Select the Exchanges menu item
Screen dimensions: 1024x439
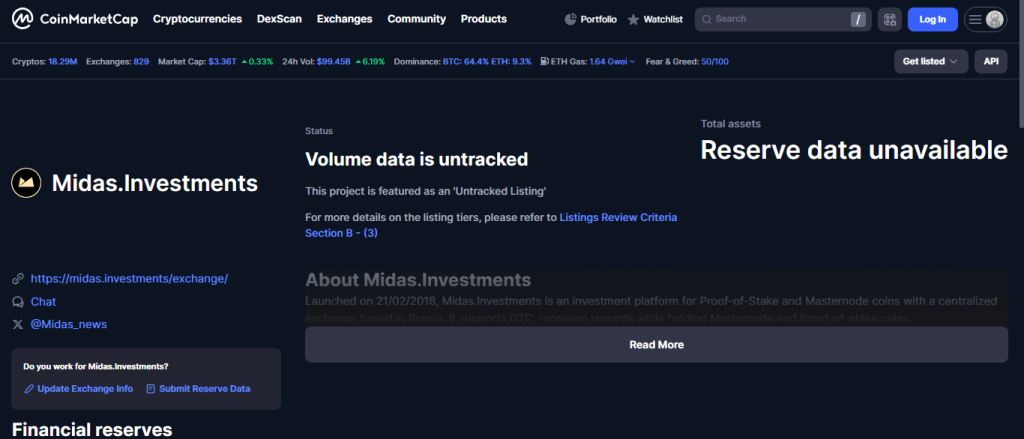pos(344,19)
